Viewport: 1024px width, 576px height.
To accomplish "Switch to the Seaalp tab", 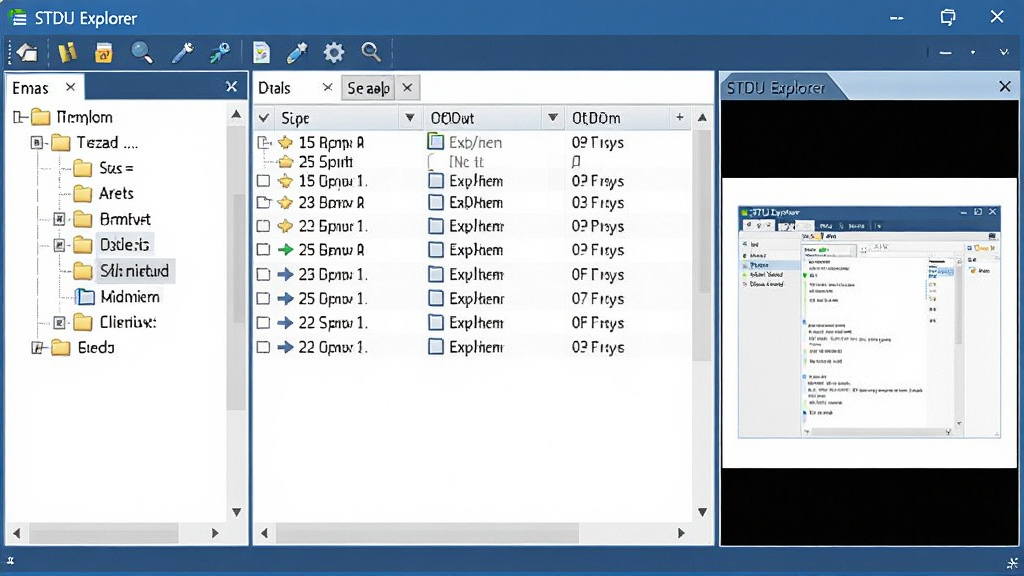I will [368, 88].
